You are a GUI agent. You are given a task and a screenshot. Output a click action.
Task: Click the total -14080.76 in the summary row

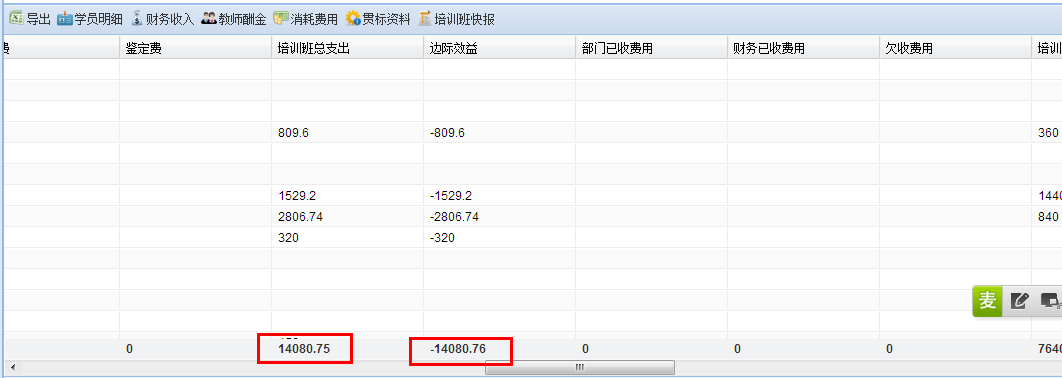[458, 350]
